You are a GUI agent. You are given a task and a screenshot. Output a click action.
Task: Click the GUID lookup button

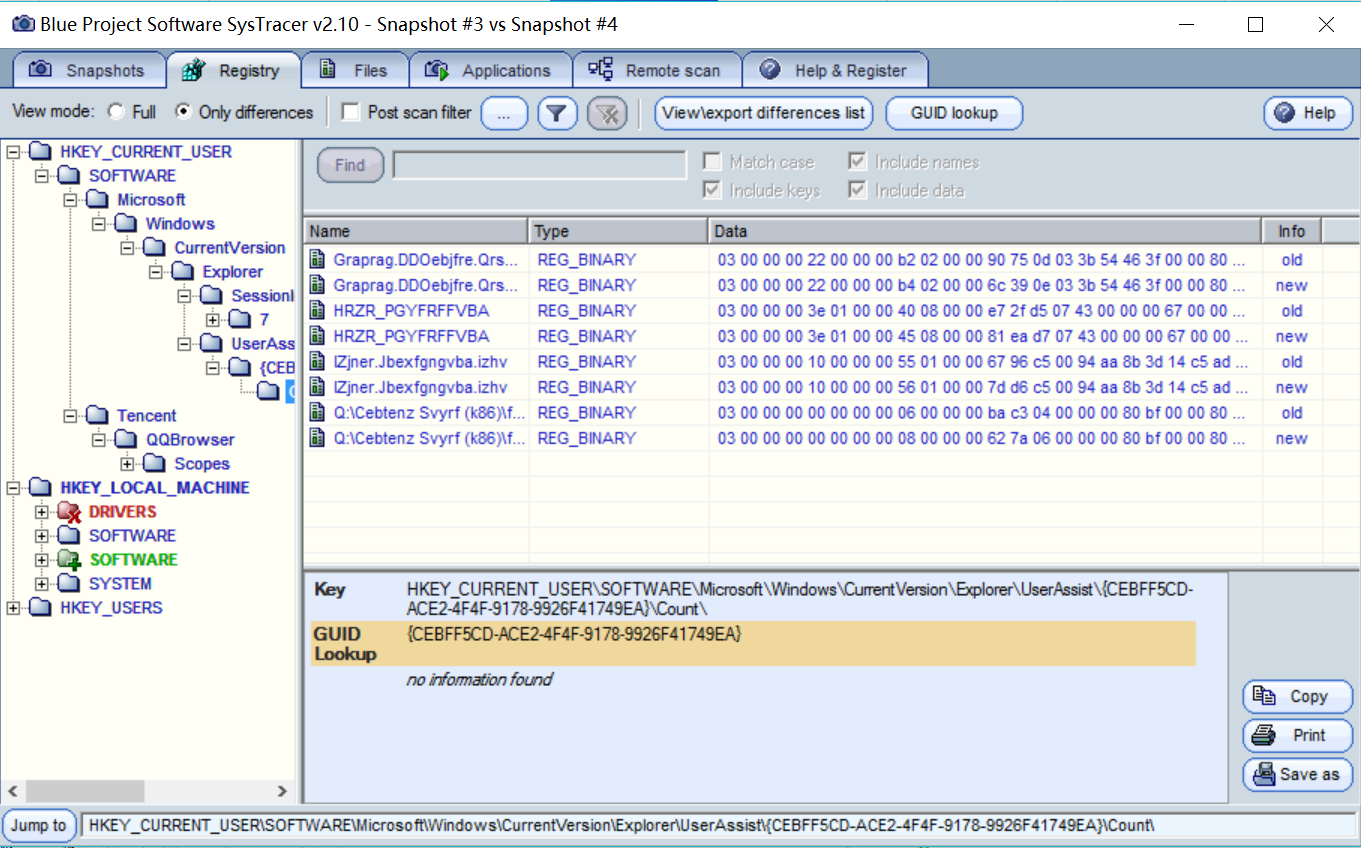pos(954,113)
